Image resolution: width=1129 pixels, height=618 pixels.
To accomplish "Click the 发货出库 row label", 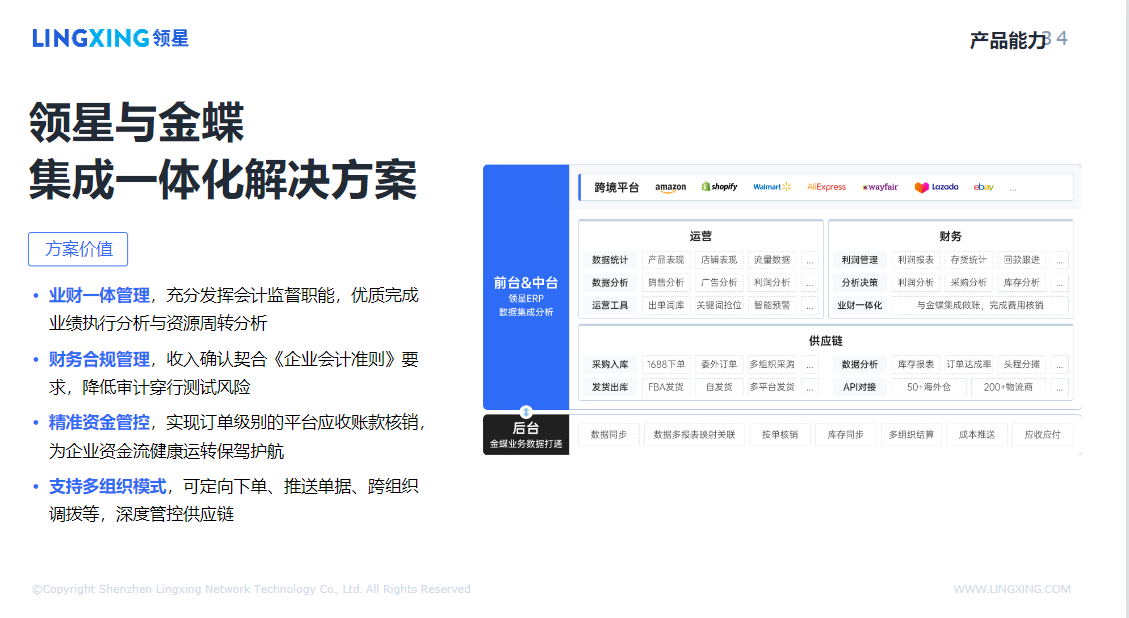I will coord(610,388).
